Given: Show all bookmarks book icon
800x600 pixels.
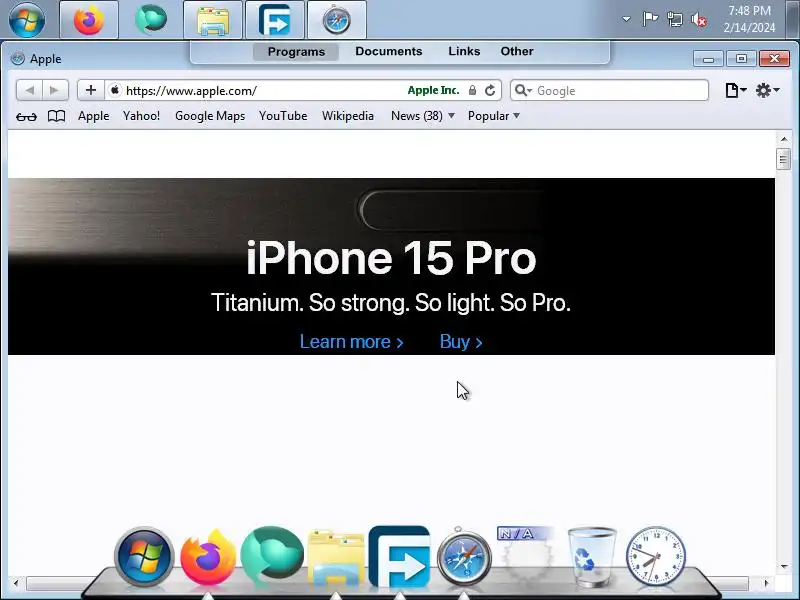Looking at the screenshot, I should tap(56, 116).
